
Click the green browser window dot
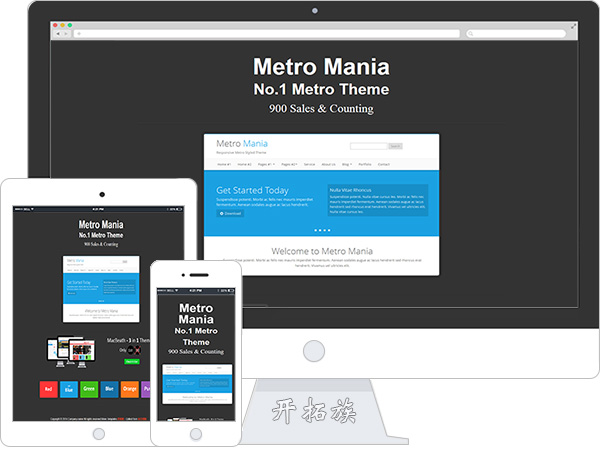tap(70, 25)
